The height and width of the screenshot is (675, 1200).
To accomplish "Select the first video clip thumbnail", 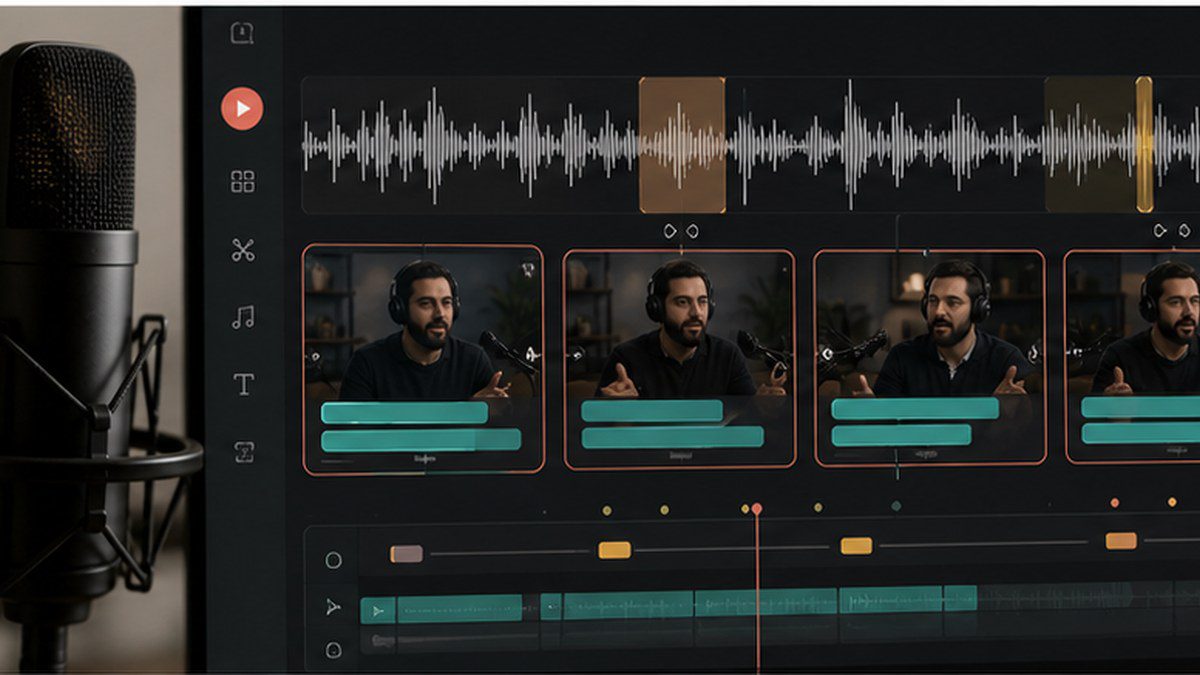I will [x=423, y=359].
